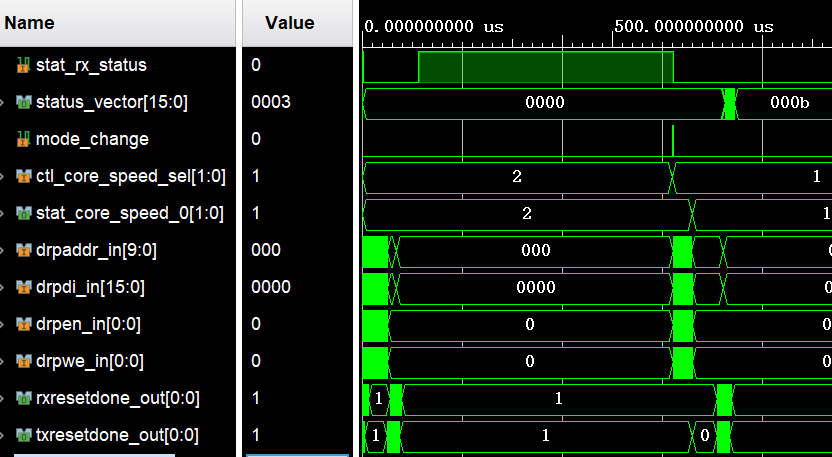
Task: Click the txresetdone_out waveform segment showing 0
Action: (705, 436)
